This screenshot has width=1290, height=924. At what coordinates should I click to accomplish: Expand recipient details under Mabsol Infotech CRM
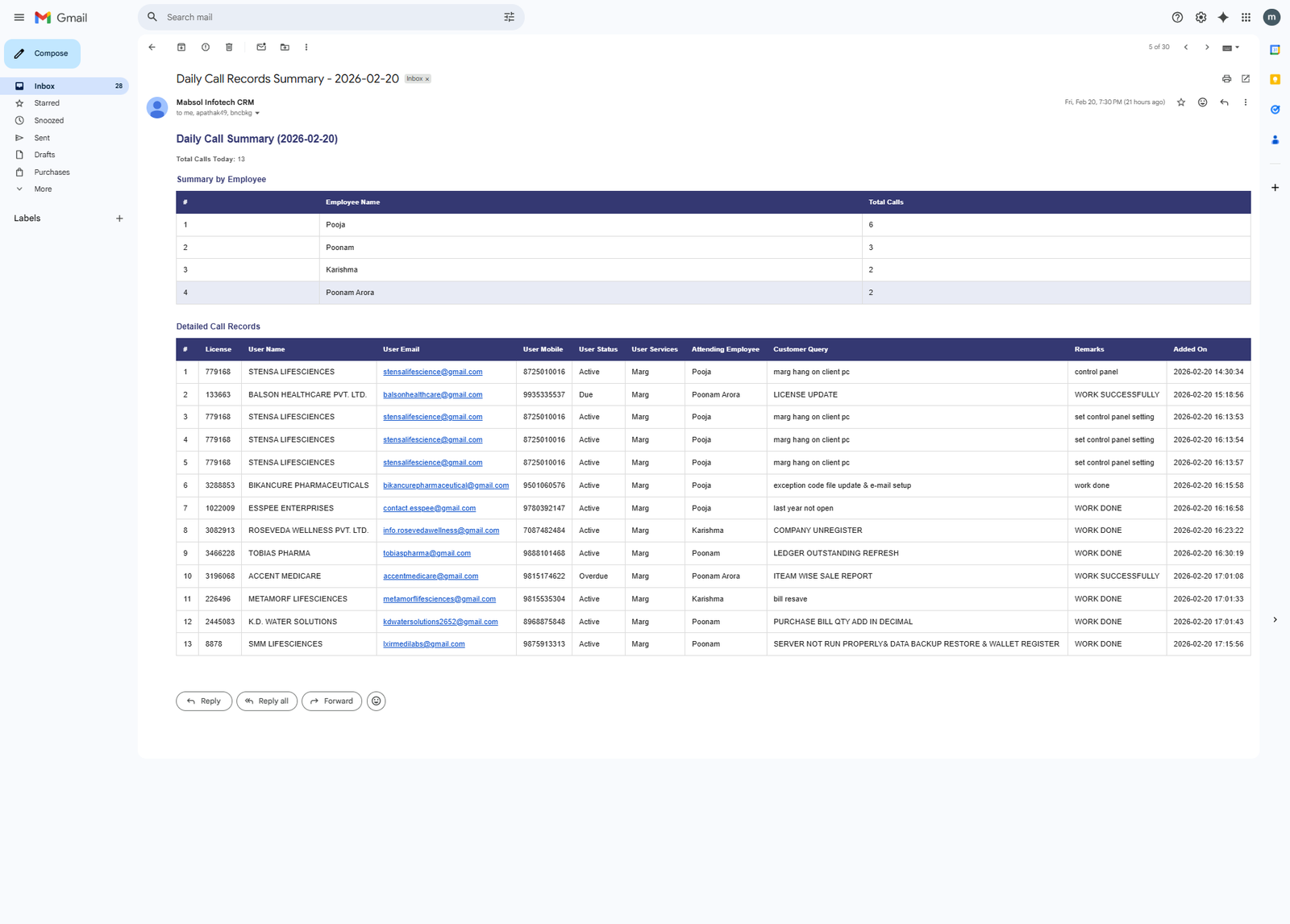[x=257, y=114]
